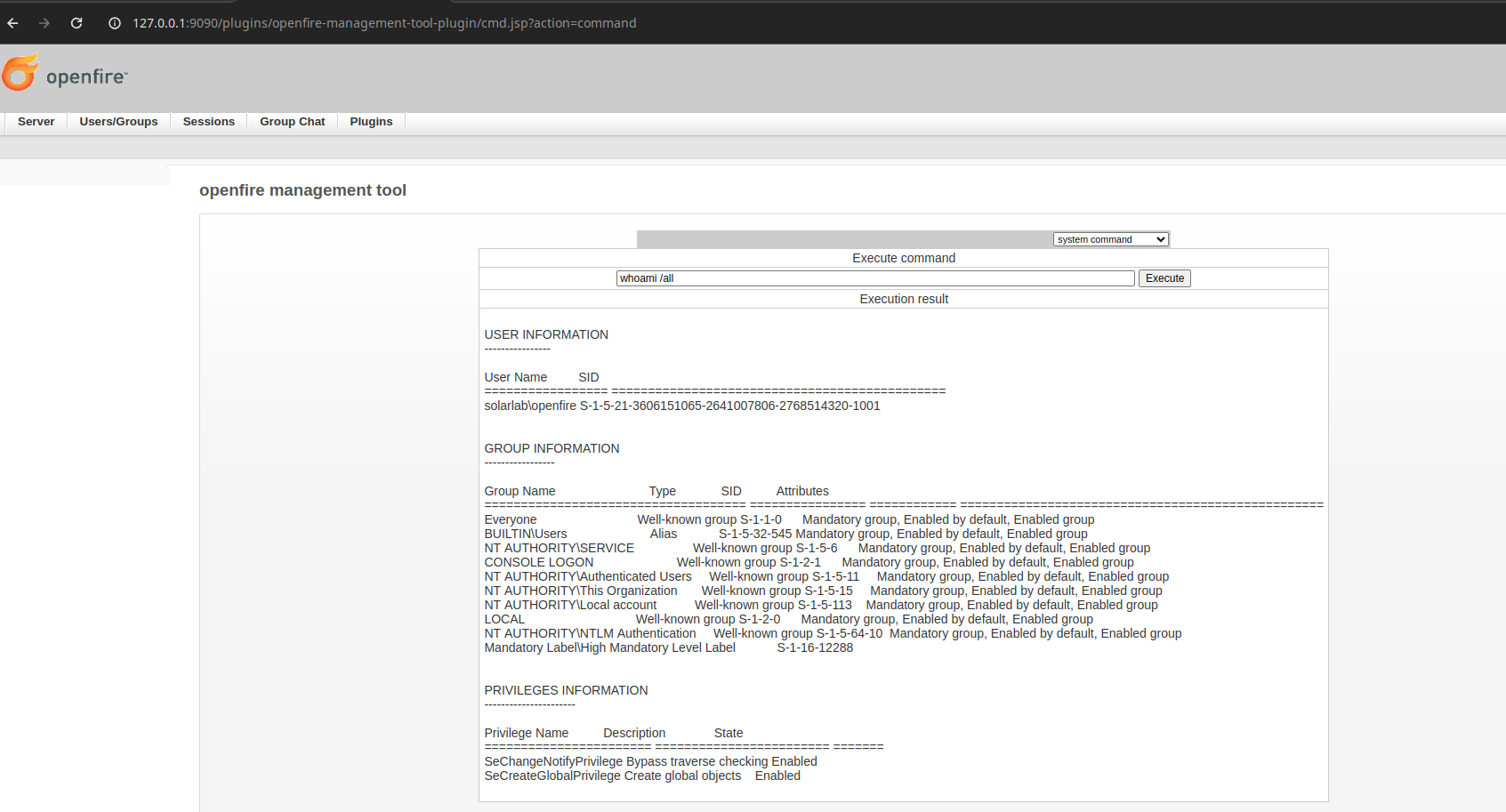
Task: Click the 'CONSOLE LOGON' group row
Action: point(809,562)
